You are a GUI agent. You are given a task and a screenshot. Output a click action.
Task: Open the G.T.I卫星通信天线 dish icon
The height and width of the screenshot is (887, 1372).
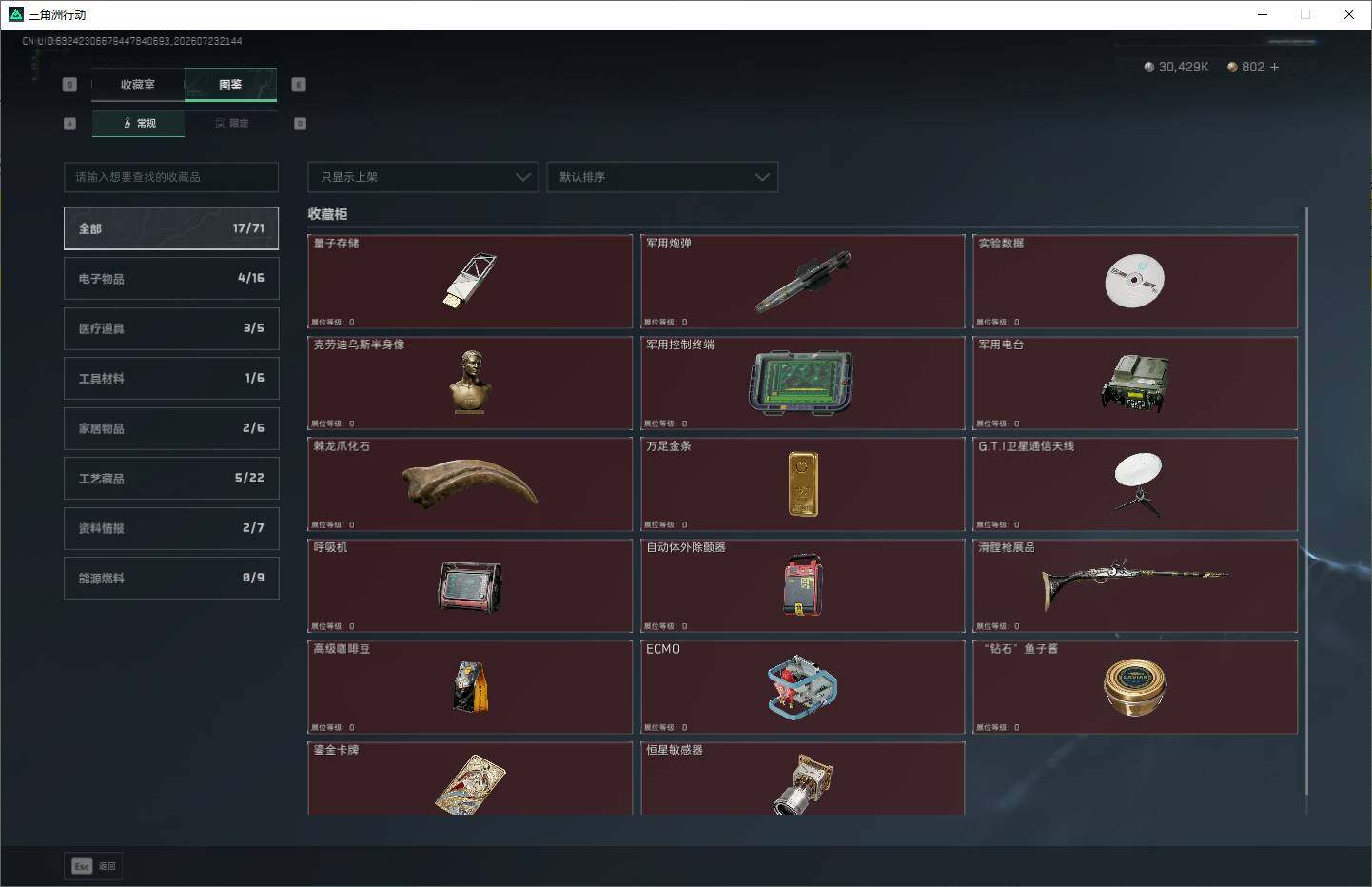(x=1136, y=484)
